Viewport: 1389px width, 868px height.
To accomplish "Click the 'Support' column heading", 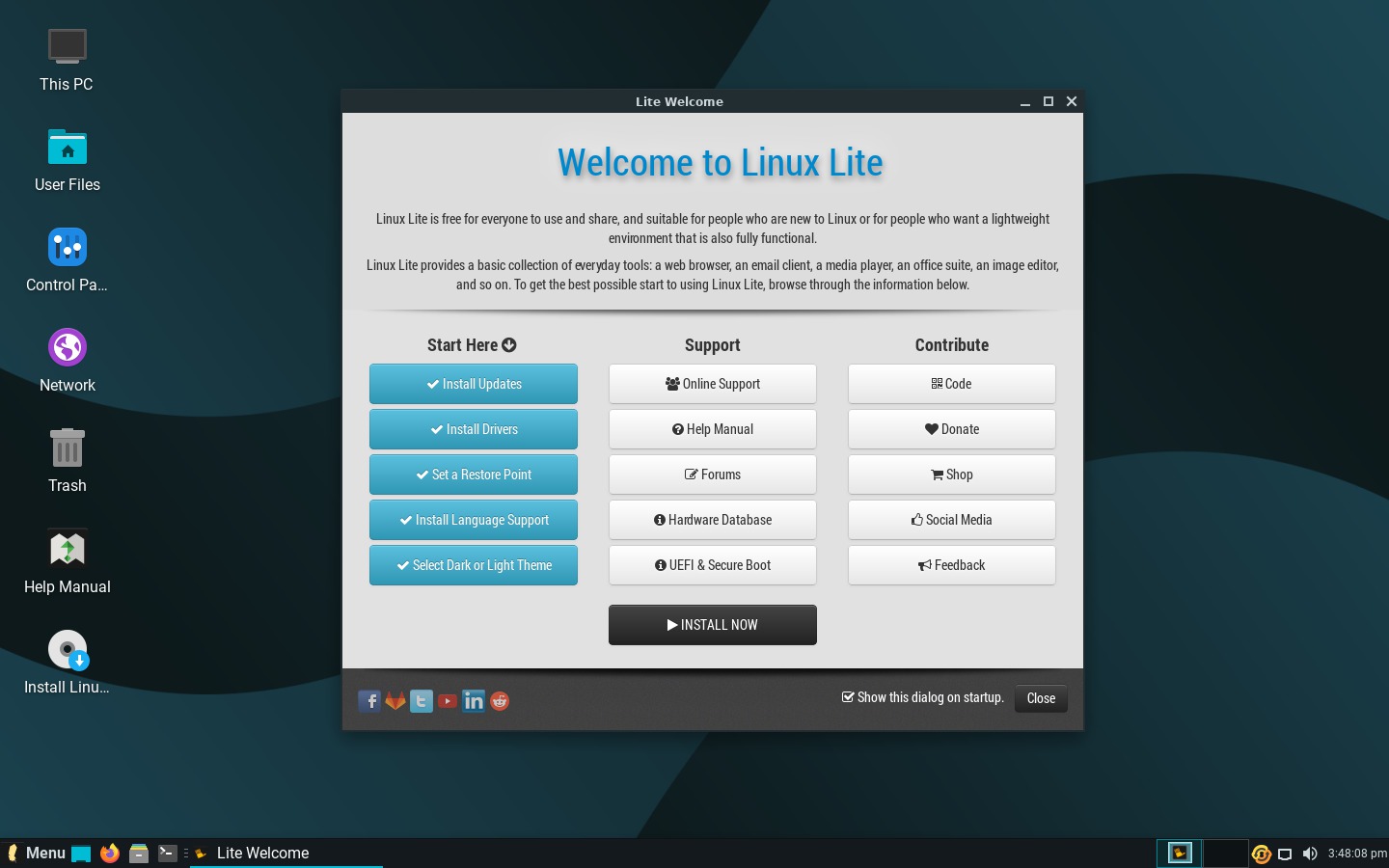I will click(713, 345).
